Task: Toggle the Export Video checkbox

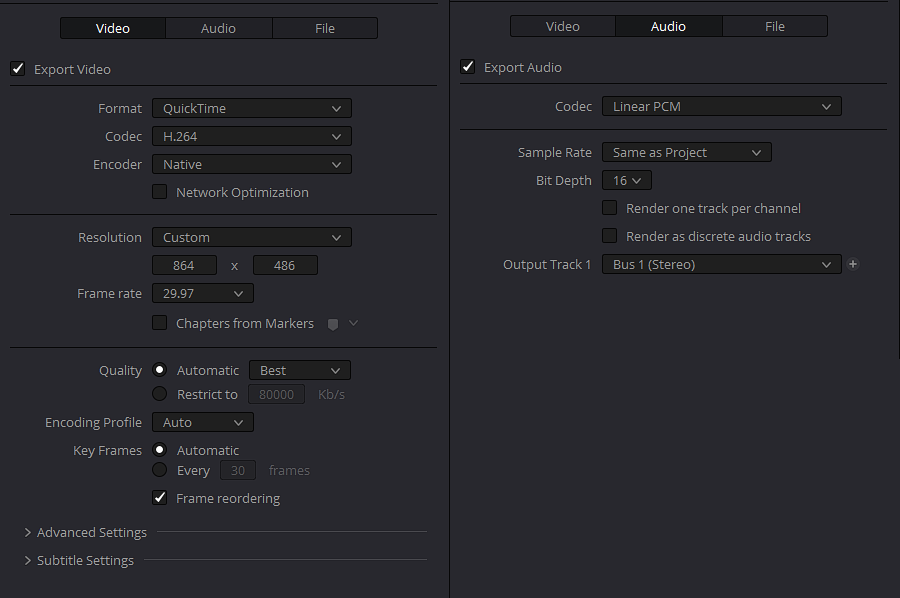Action: 18,69
